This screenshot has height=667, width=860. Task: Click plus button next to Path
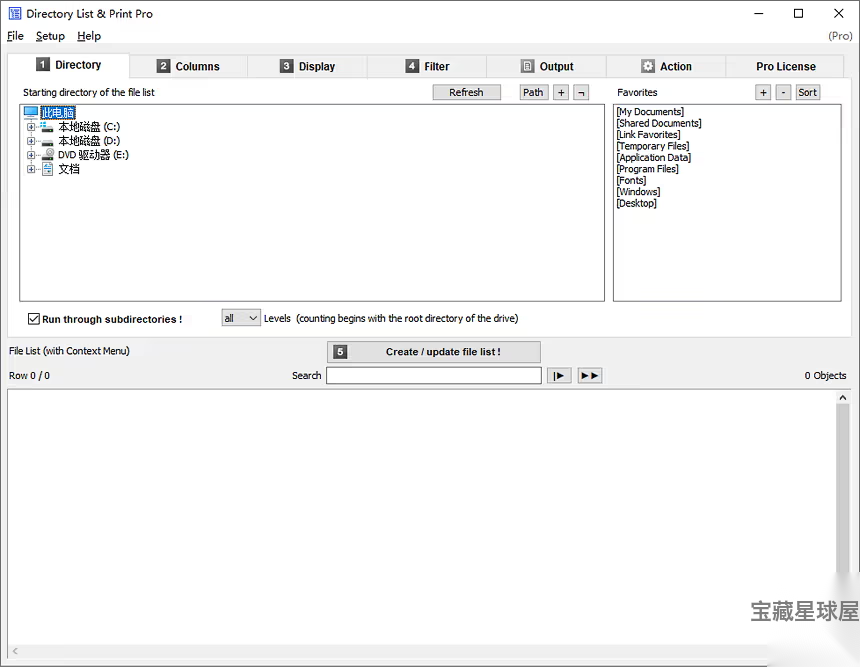[x=561, y=93]
